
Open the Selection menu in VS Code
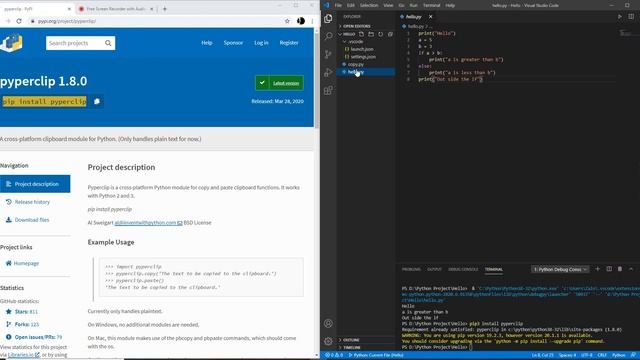pyautogui.click(x=369, y=5)
